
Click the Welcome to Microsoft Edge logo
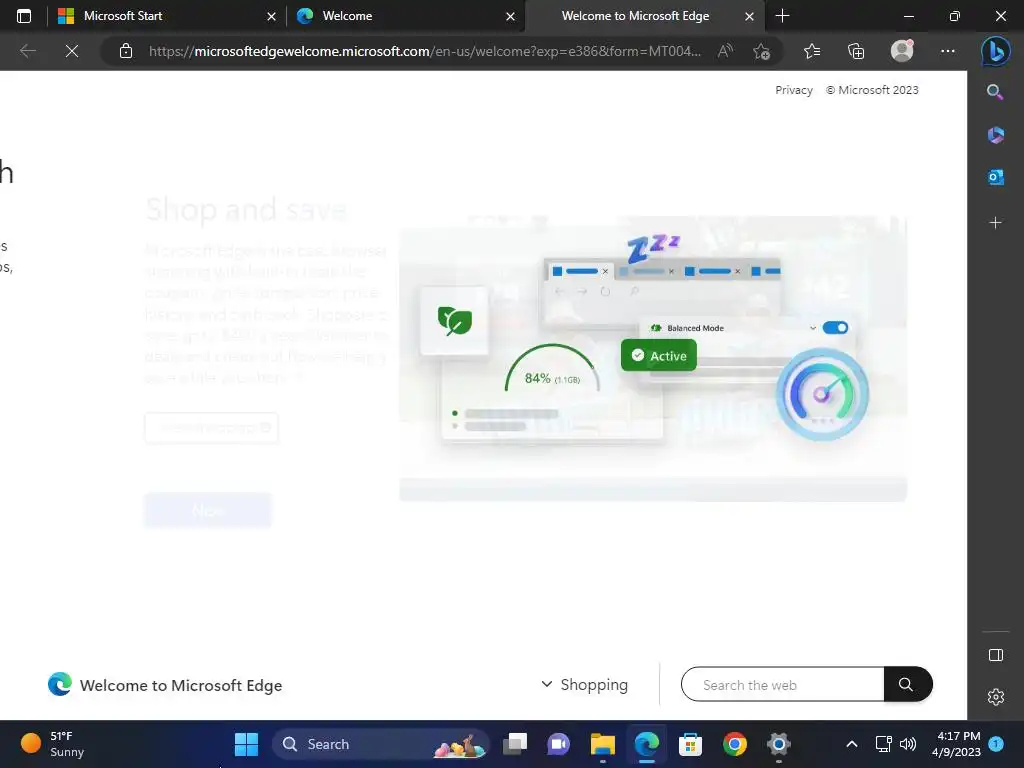click(x=165, y=684)
